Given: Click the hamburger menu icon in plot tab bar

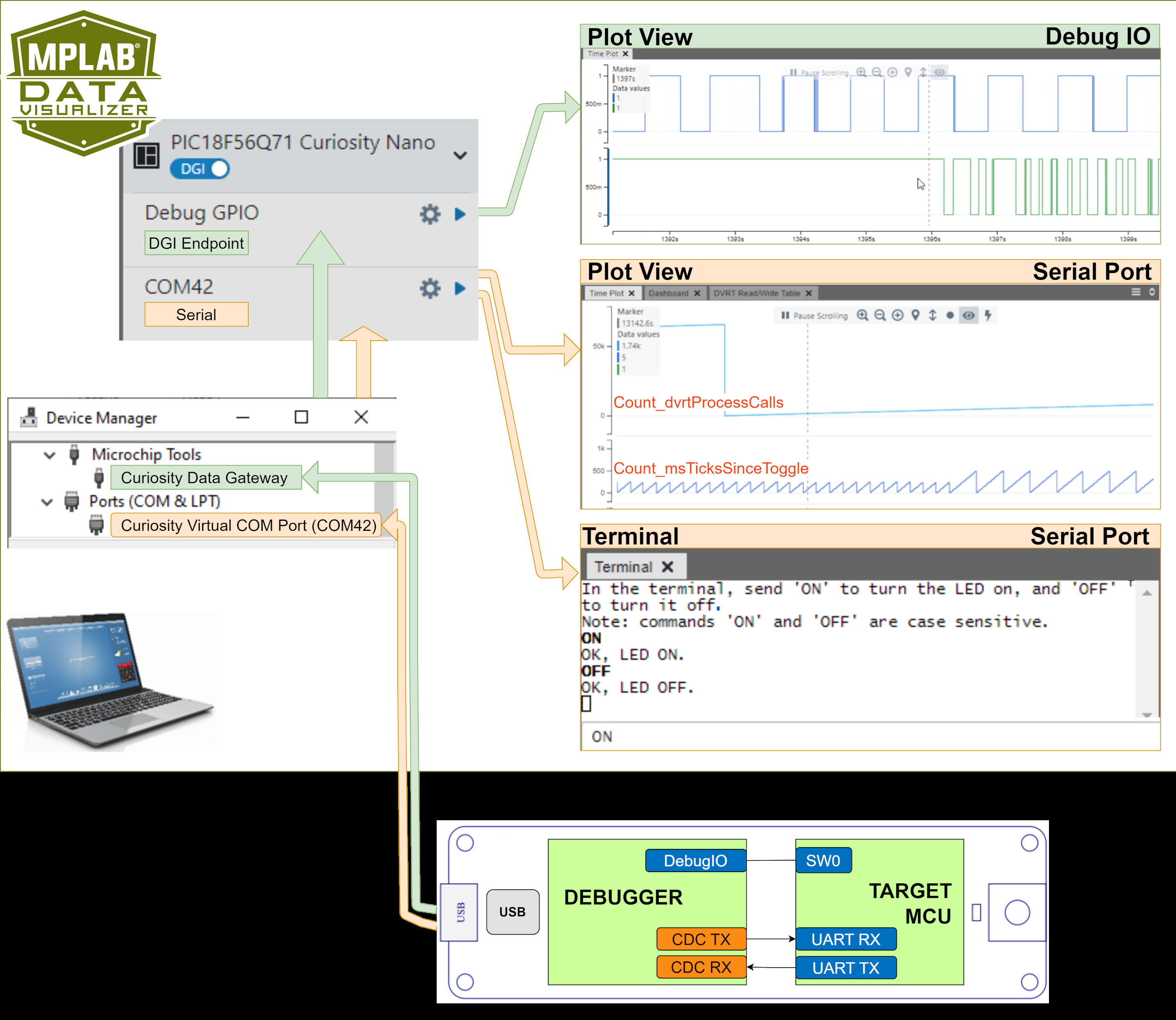Looking at the screenshot, I should [1136, 292].
